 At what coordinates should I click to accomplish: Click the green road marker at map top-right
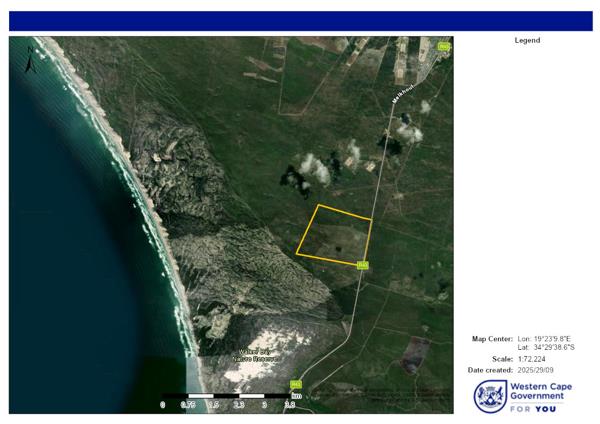click(444, 47)
